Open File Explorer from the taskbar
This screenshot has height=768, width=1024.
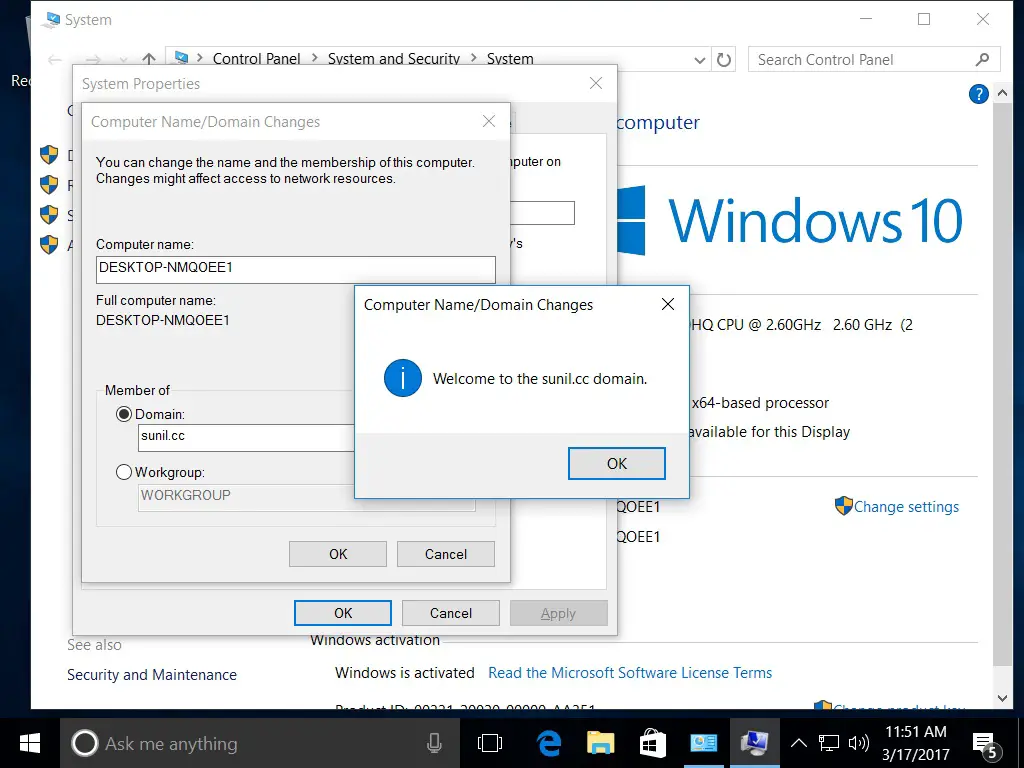pyautogui.click(x=600, y=743)
